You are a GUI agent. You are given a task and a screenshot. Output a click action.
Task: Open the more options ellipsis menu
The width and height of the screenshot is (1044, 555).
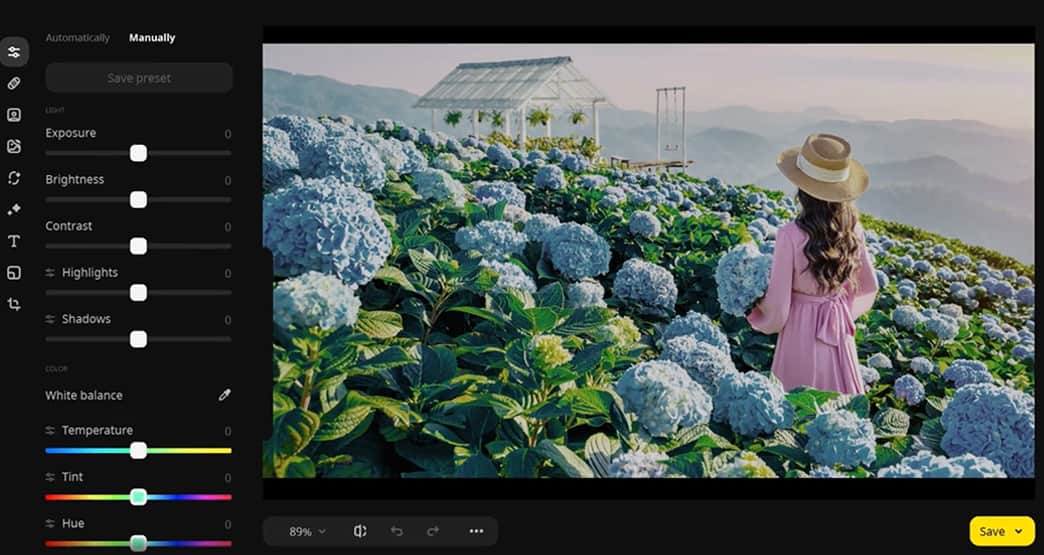tap(476, 531)
